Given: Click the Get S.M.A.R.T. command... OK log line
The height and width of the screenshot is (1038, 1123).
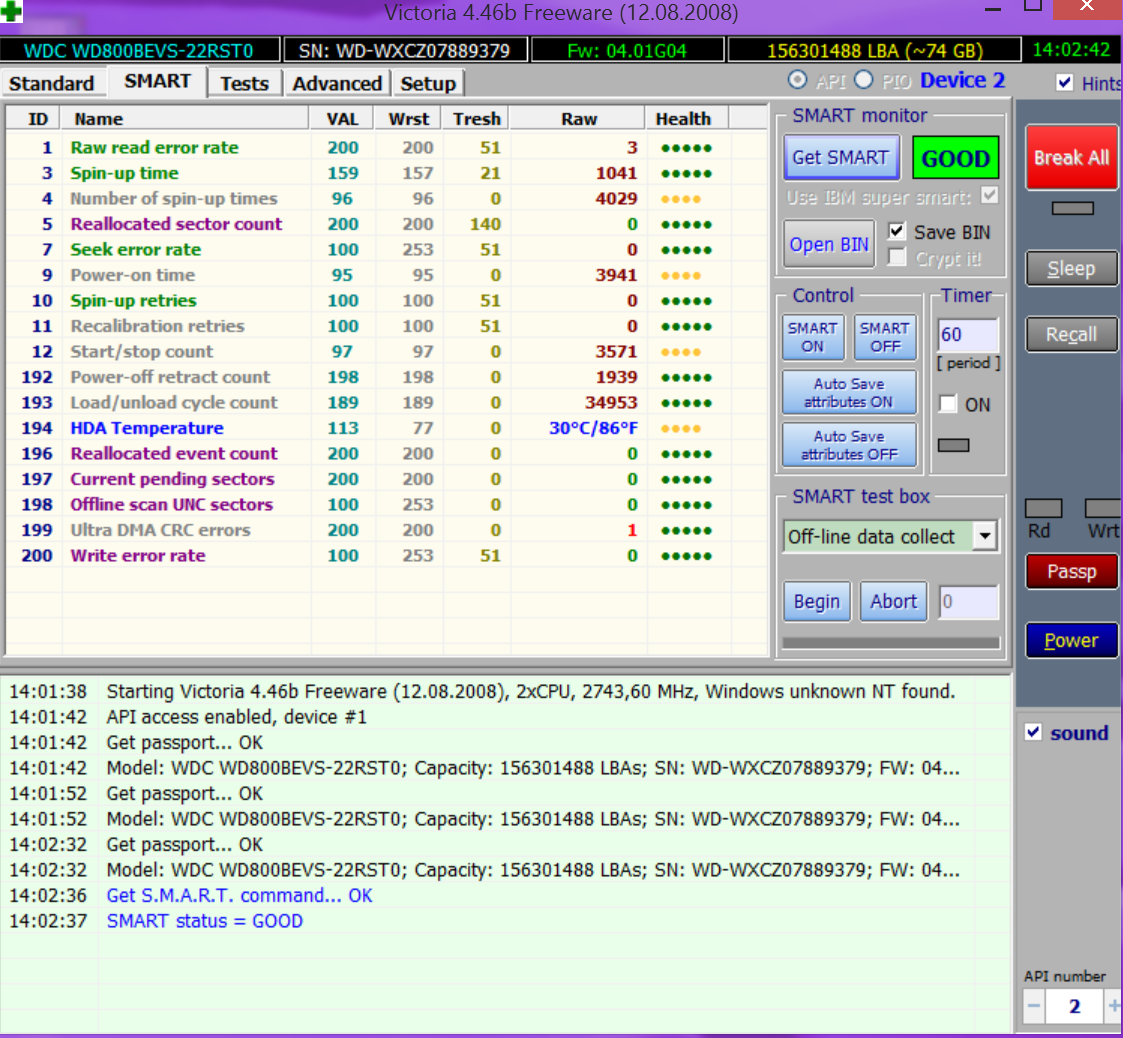Looking at the screenshot, I should [x=239, y=895].
